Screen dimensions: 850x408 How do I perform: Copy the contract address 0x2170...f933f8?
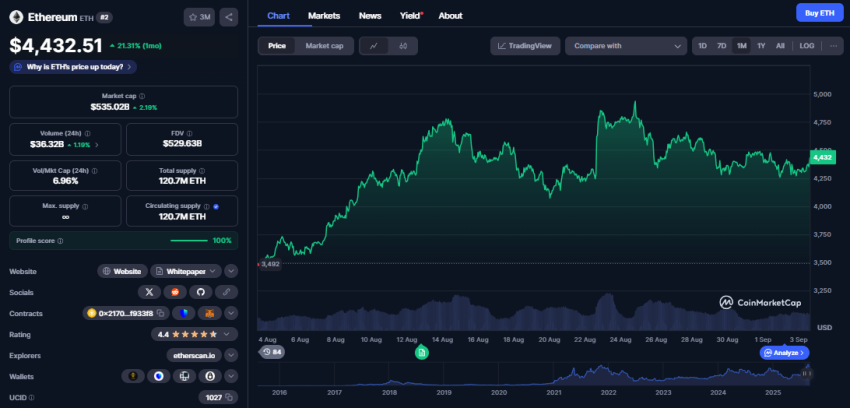160,313
